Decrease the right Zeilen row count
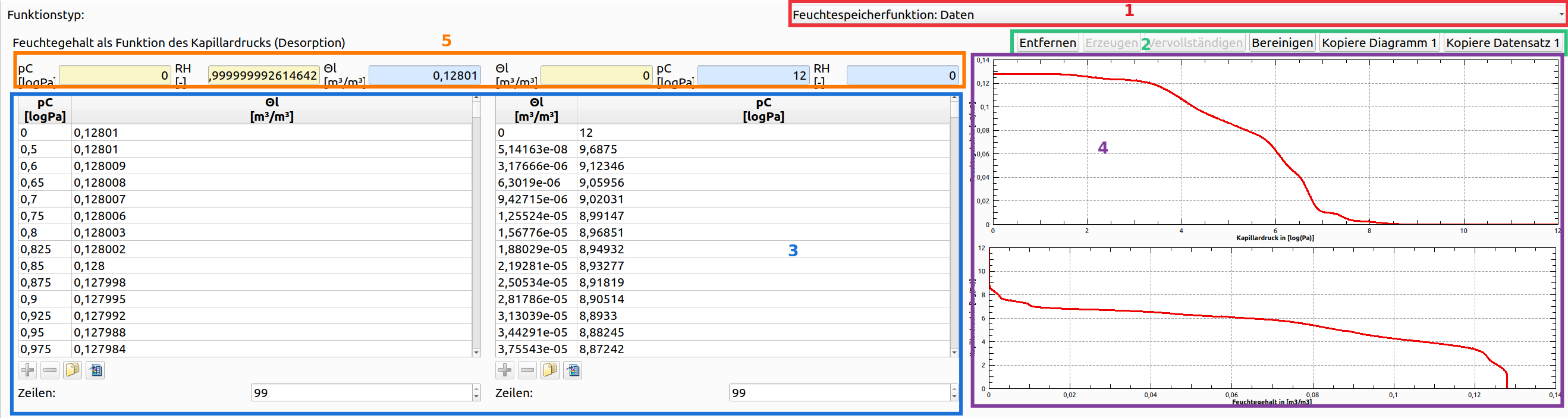The image size is (1568, 418). click(954, 397)
